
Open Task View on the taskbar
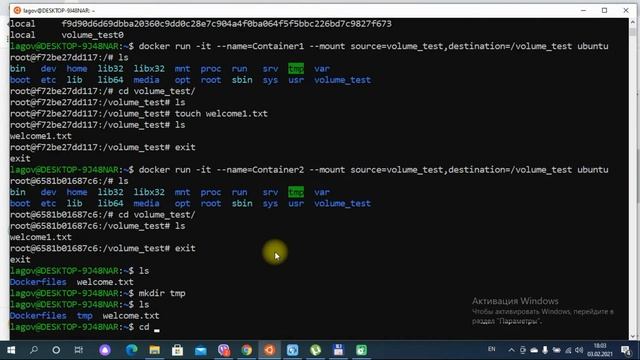(79, 350)
